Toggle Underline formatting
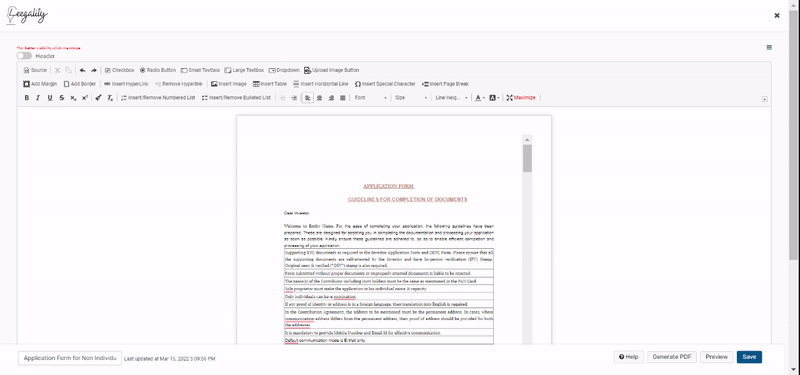Viewport: 800px width, 375px height. coord(50,97)
